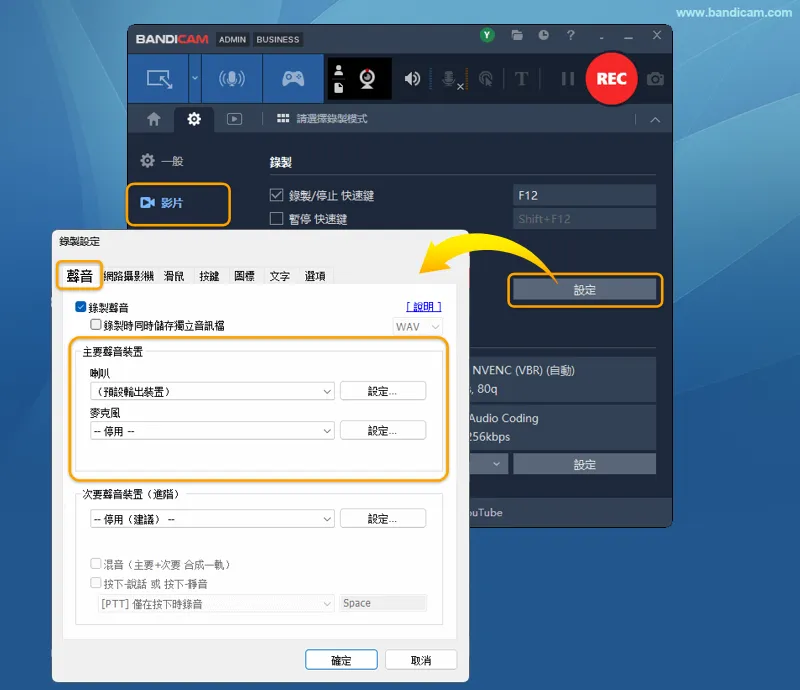Toggle 錄製/停止 快速鍵 checkbox
This screenshot has height=690, width=800.
point(276,195)
